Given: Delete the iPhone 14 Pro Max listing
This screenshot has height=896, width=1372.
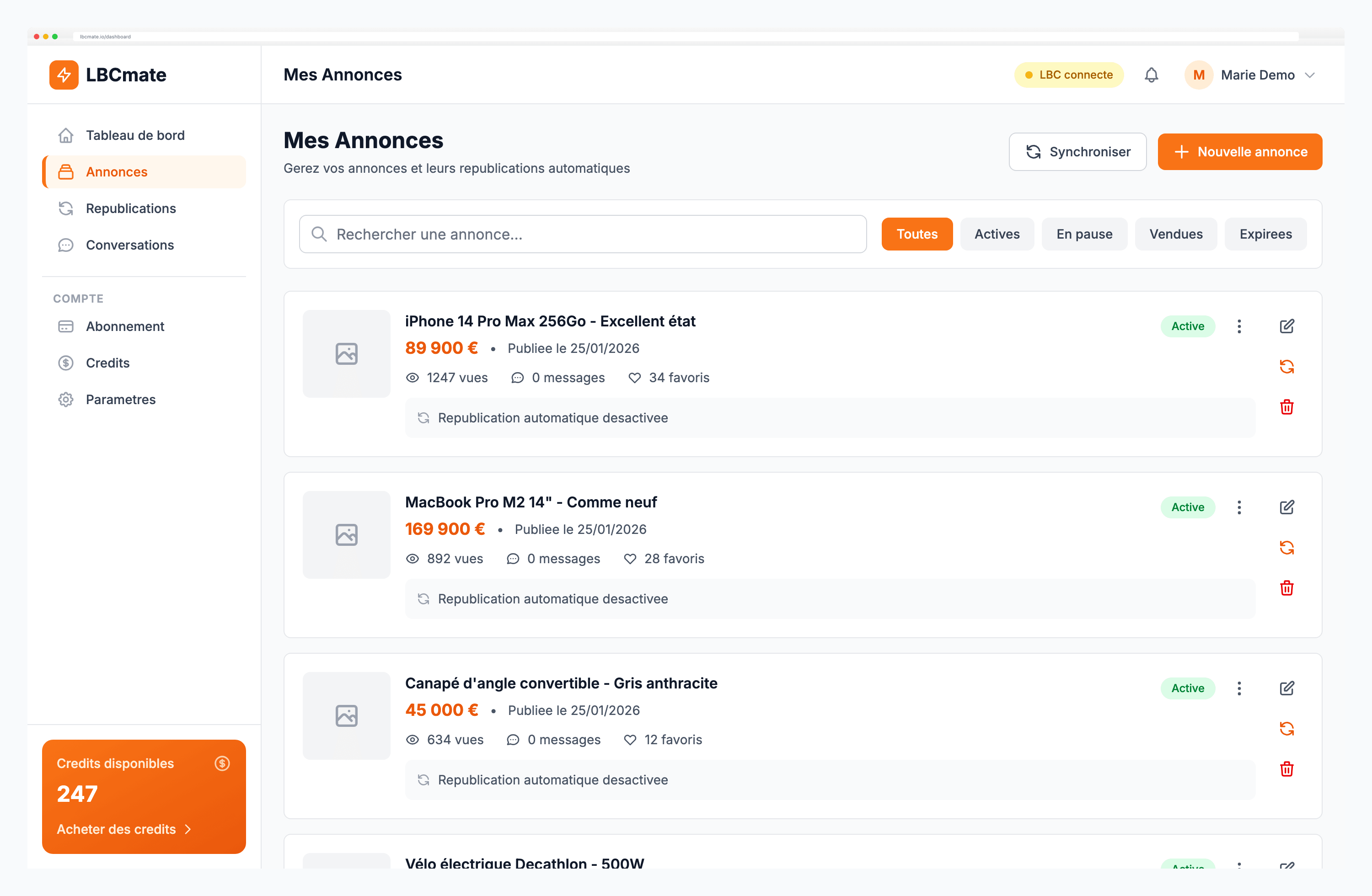Looking at the screenshot, I should (x=1286, y=407).
